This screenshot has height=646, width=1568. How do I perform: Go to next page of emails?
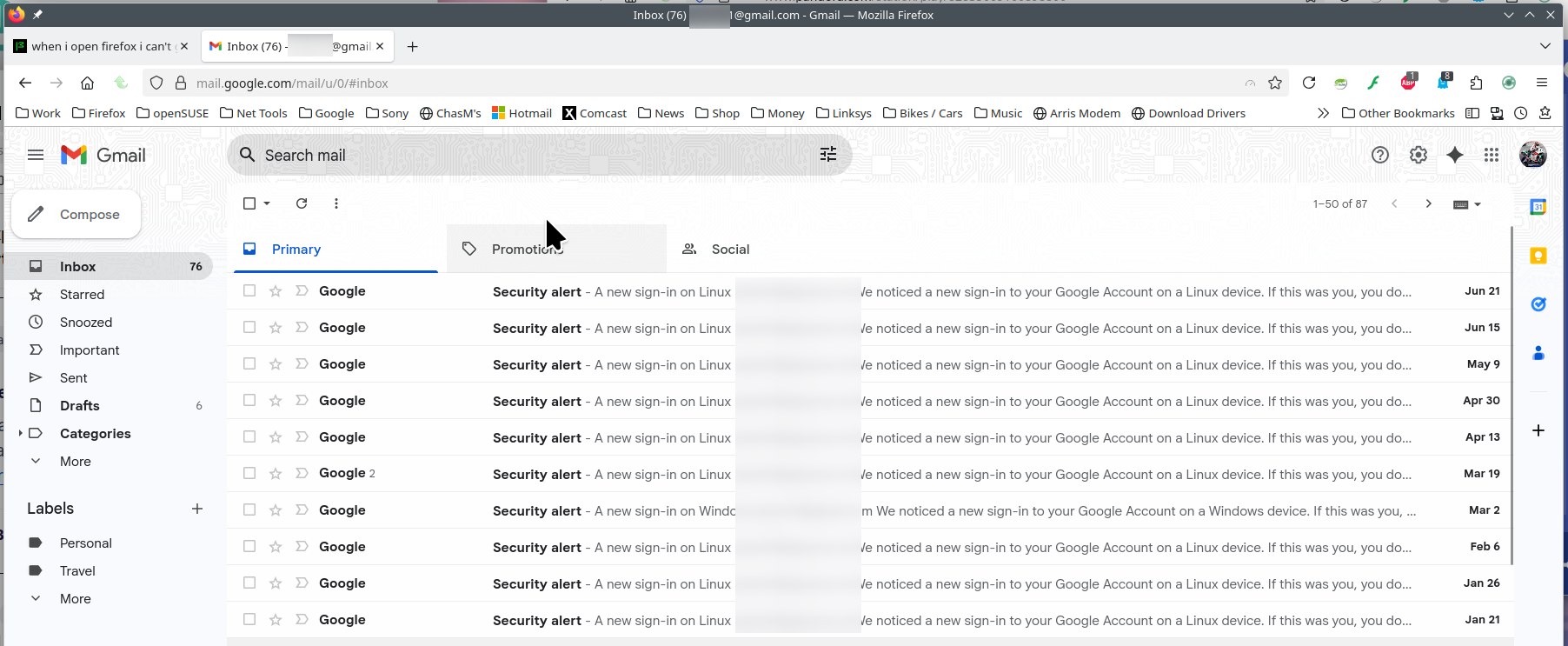pyautogui.click(x=1428, y=203)
